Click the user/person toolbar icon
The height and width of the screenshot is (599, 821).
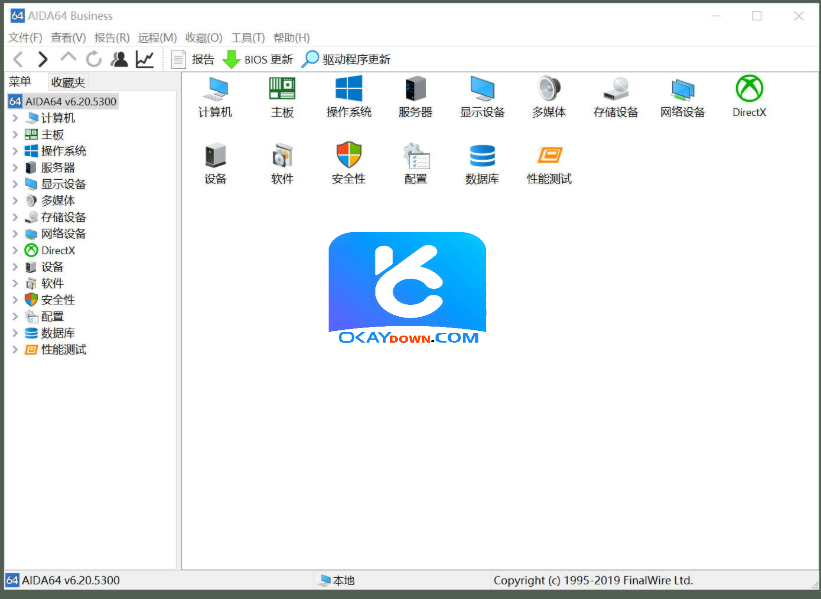119,59
